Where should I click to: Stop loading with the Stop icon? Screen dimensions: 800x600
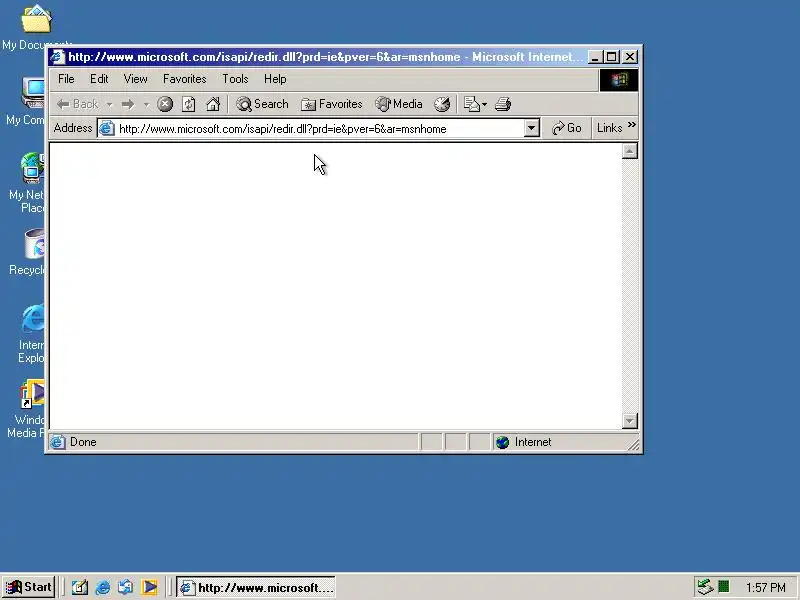click(x=165, y=104)
